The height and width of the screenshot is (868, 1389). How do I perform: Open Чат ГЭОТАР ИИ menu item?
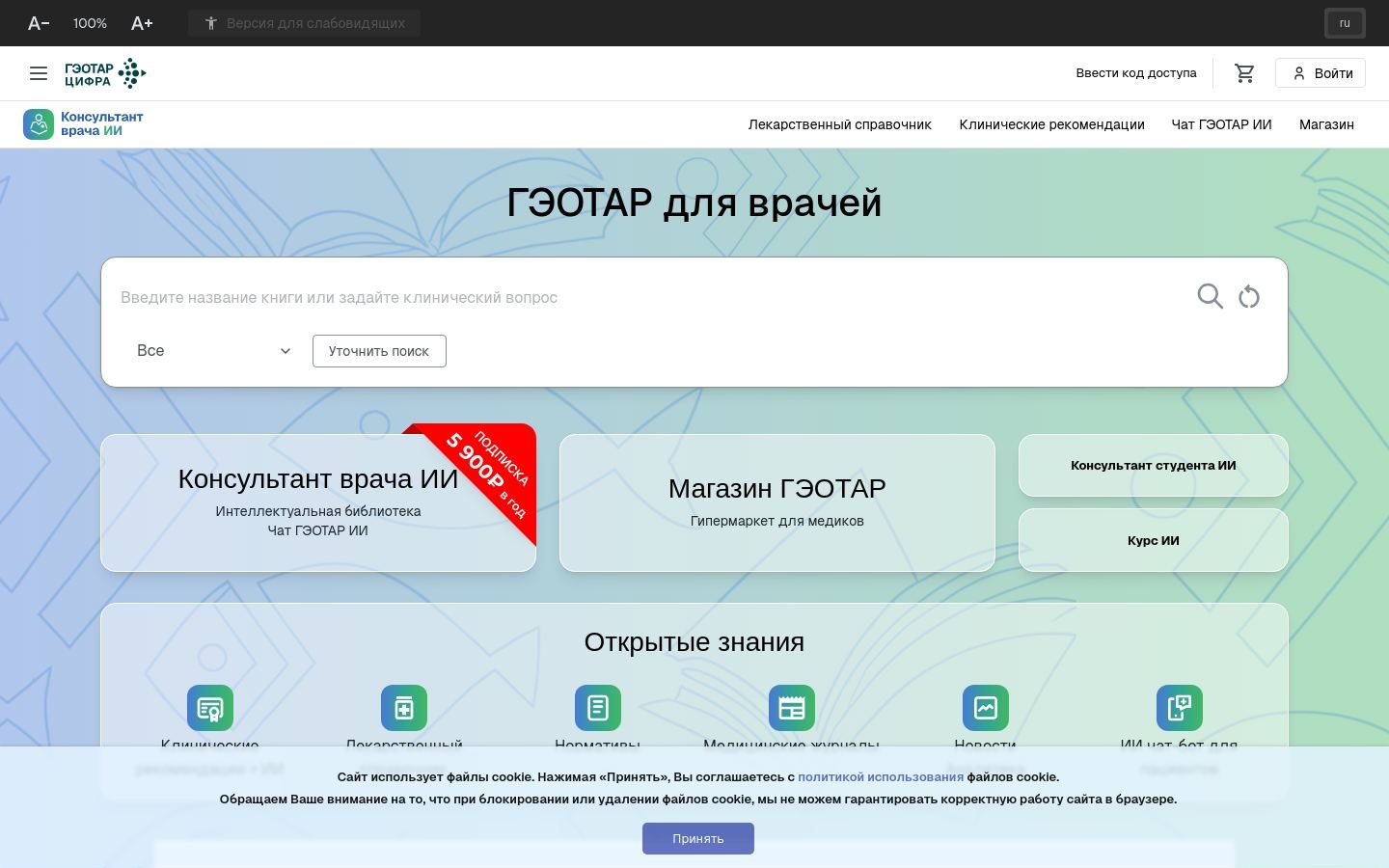pos(1221,124)
